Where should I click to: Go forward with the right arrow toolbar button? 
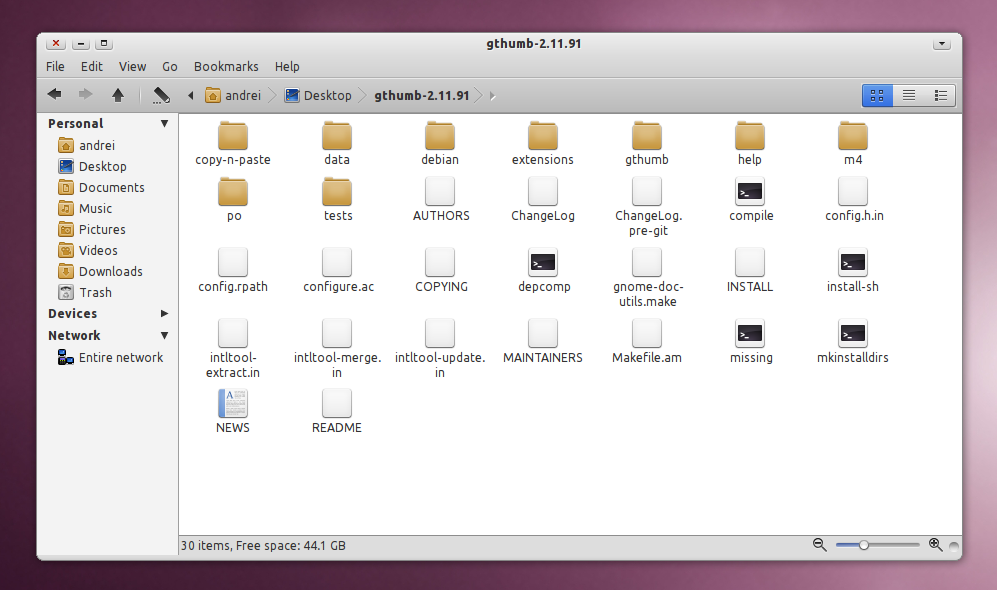pos(85,95)
